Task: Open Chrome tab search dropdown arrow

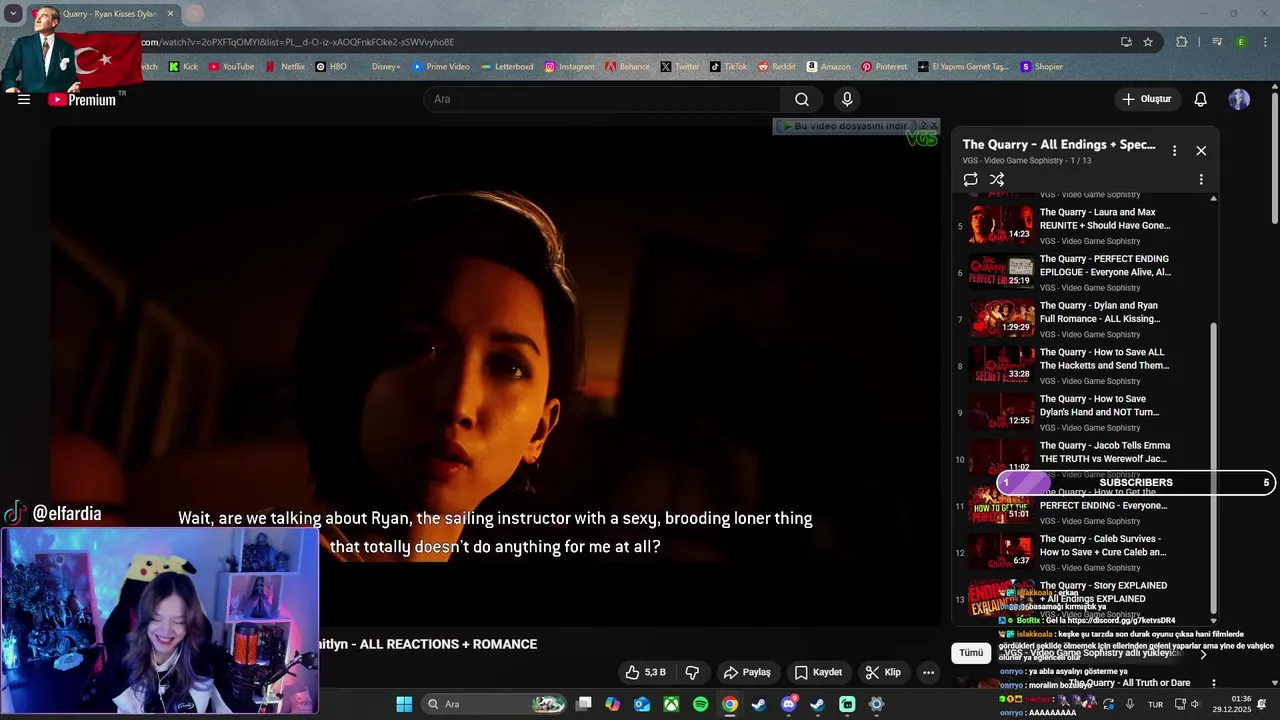Action: (13, 14)
